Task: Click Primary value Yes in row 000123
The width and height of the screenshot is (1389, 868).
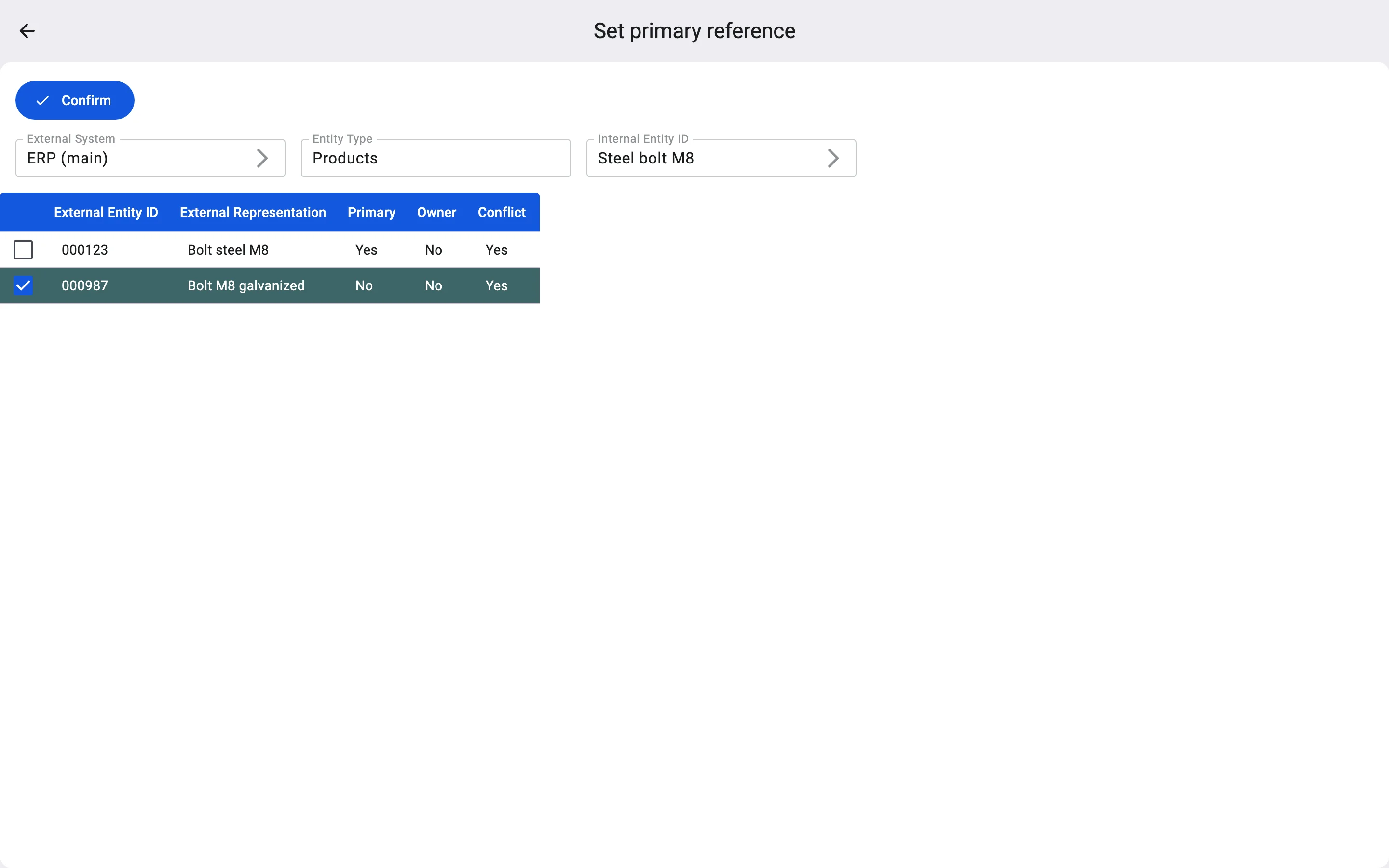Action: pyautogui.click(x=366, y=250)
